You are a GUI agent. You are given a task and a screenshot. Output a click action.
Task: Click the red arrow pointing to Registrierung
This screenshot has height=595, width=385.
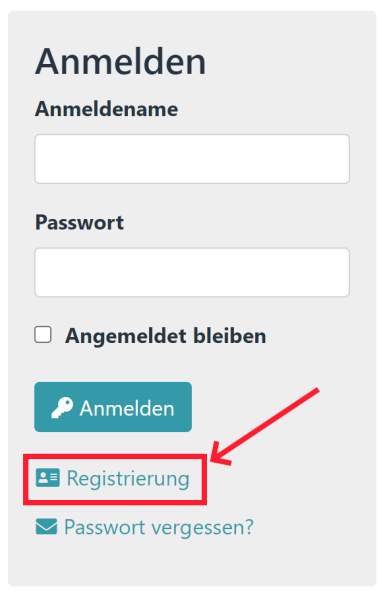[265, 426]
